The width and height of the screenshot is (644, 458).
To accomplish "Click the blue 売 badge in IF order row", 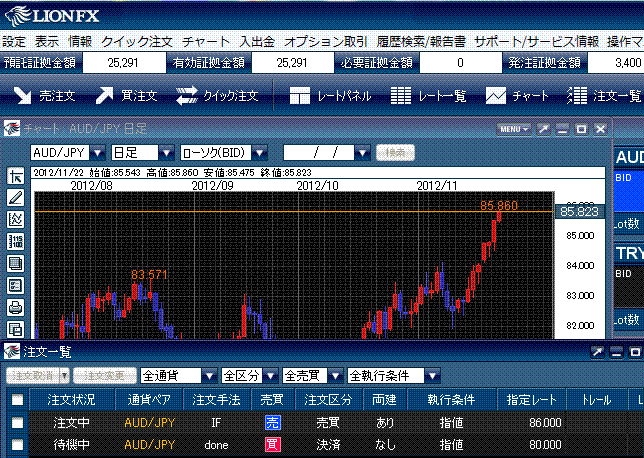I will tap(273, 422).
